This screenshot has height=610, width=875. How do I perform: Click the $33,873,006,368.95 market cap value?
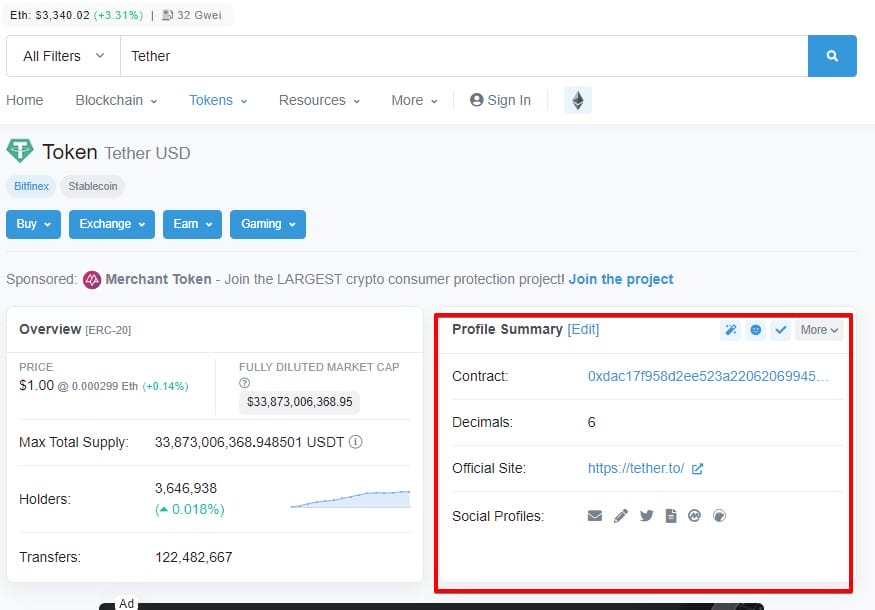pos(300,402)
